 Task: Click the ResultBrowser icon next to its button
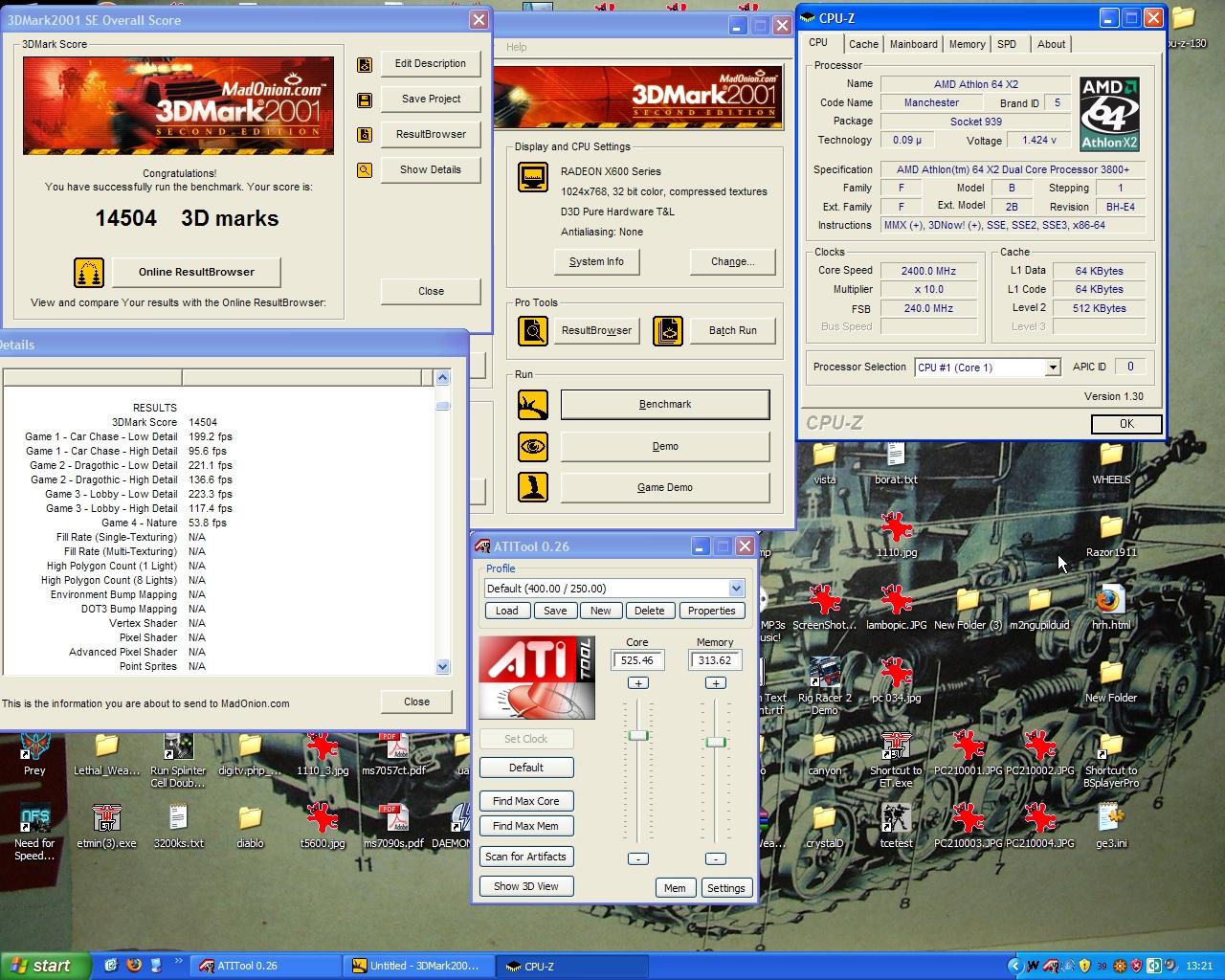tap(365, 135)
